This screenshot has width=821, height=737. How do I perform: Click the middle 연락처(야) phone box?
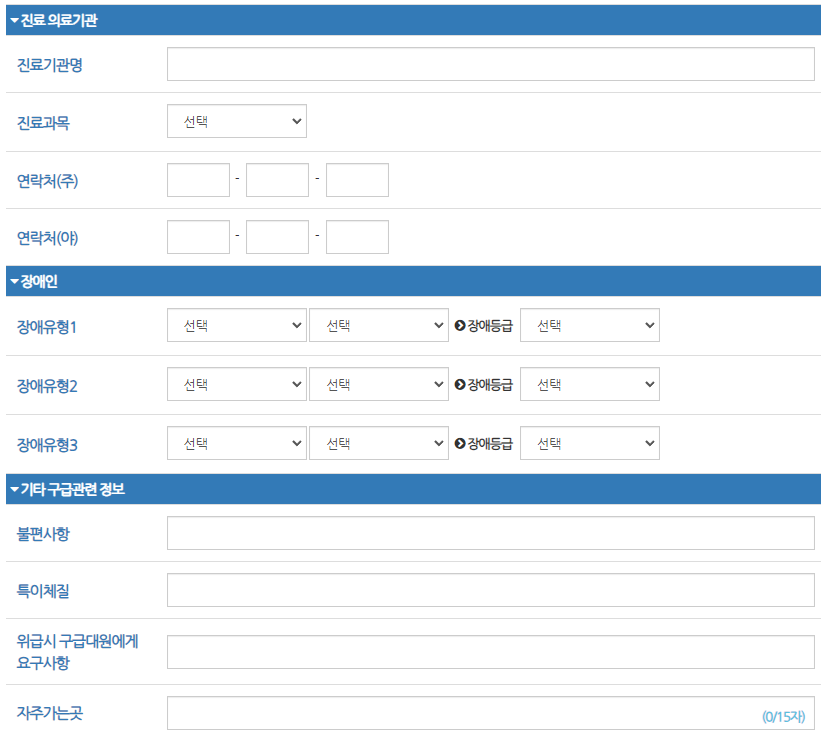pos(278,237)
